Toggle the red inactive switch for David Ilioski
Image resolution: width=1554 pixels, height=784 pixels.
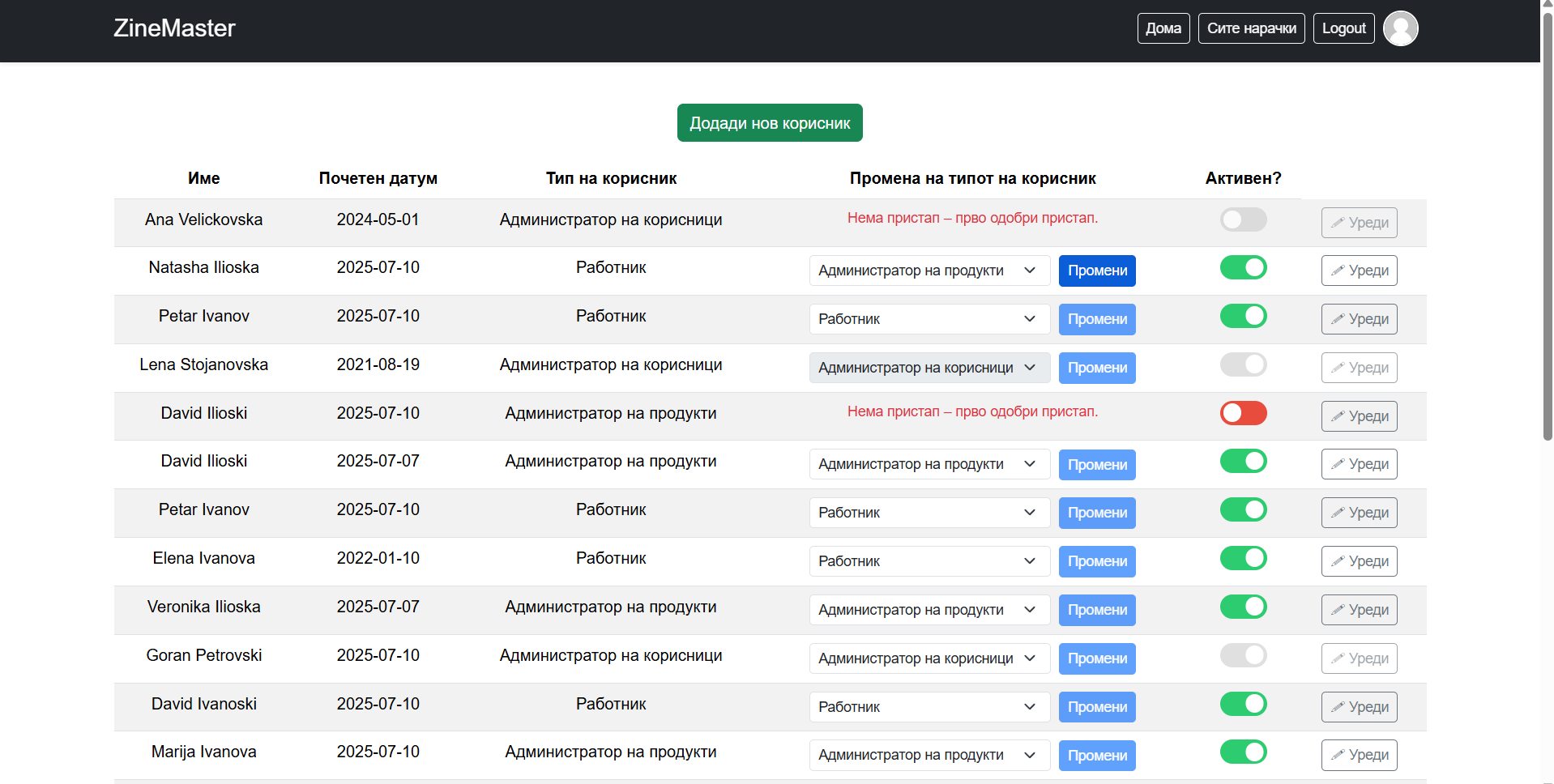[x=1243, y=413]
